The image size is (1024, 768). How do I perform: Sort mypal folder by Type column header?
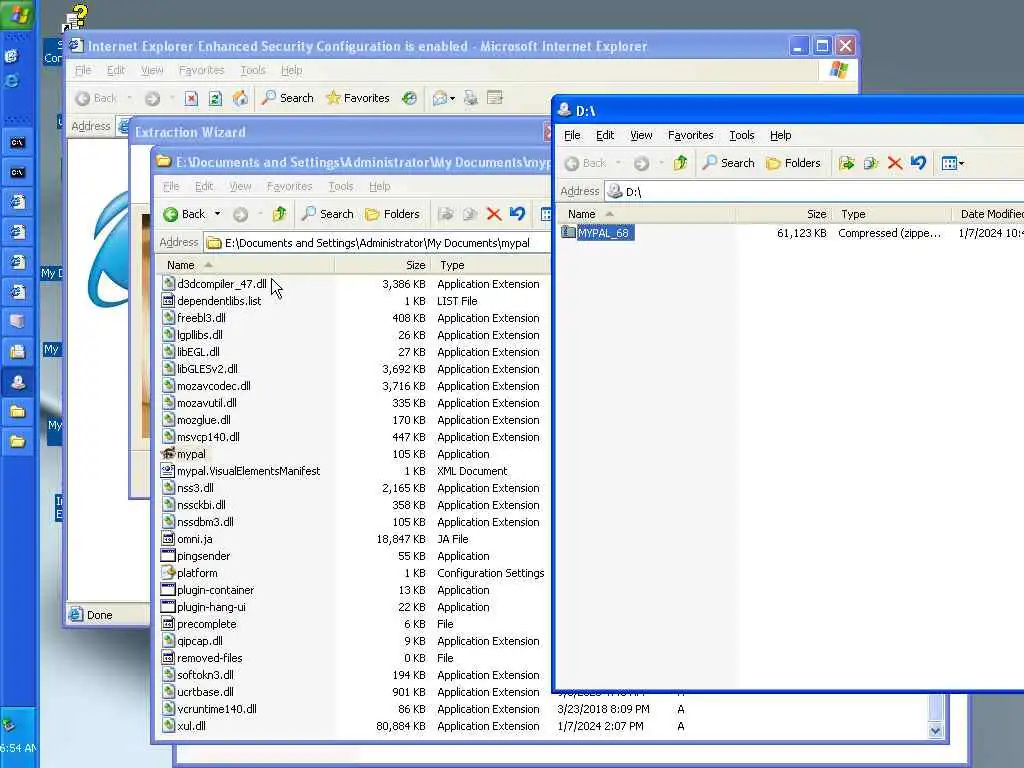click(492, 265)
